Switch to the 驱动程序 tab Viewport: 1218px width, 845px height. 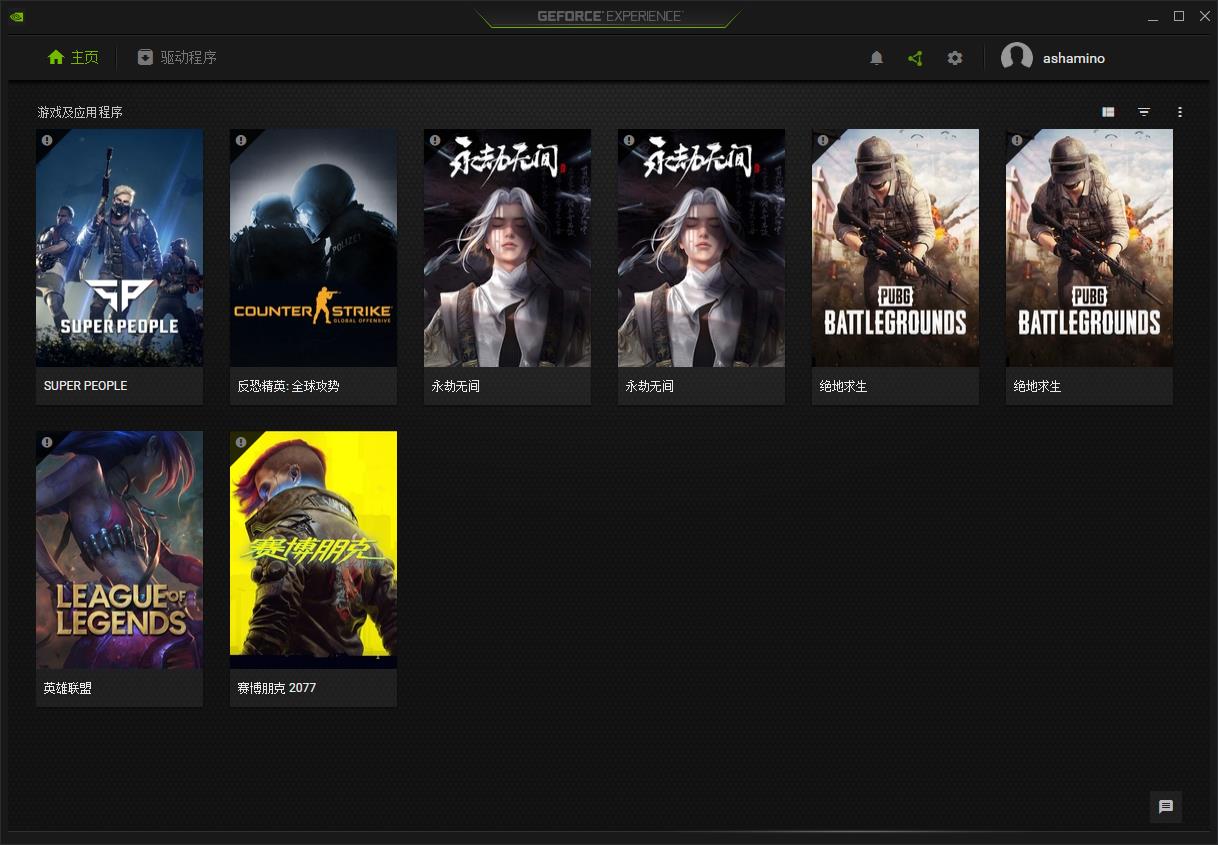click(x=187, y=57)
